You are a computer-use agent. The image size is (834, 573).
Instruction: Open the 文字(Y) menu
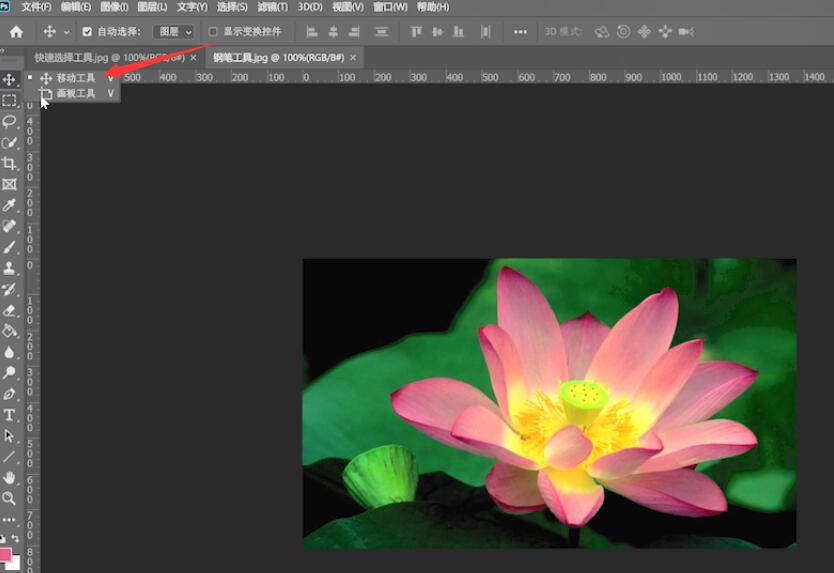(x=192, y=7)
